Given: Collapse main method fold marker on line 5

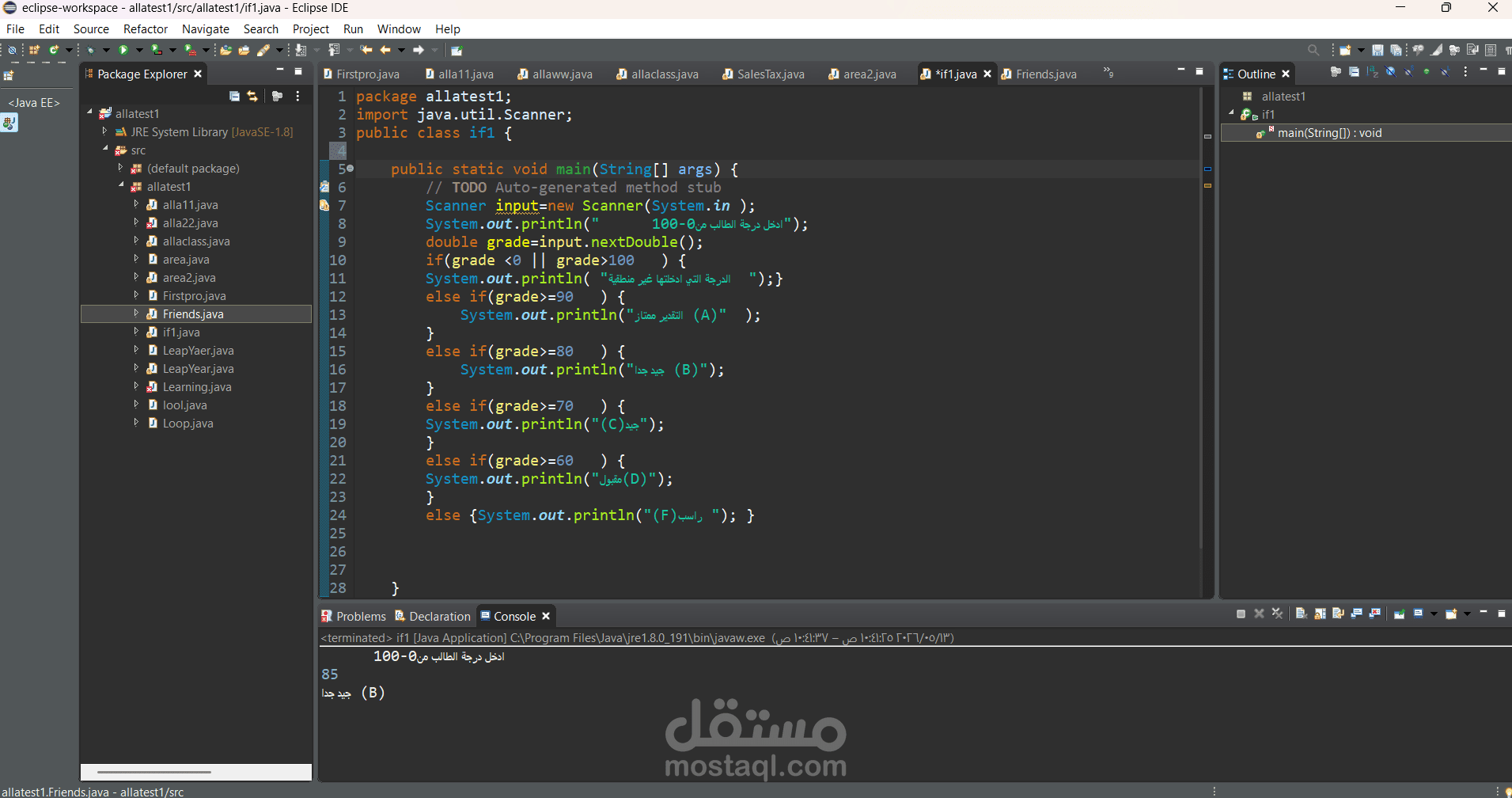Looking at the screenshot, I should click(351, 168).
